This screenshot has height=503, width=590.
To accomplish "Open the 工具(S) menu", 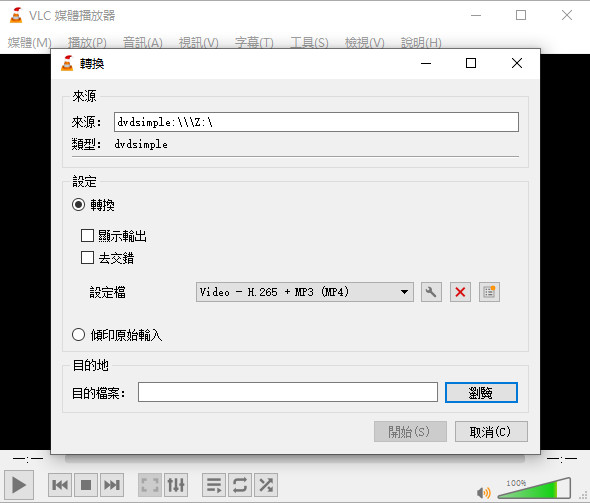I will 309,43.
